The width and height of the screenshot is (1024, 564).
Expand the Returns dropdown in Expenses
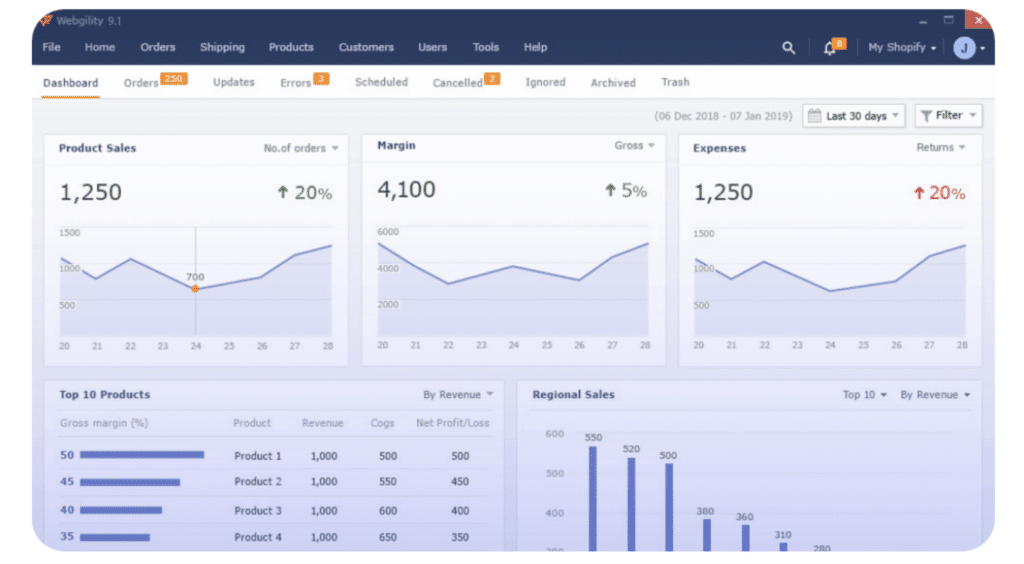tap(940, 148)
